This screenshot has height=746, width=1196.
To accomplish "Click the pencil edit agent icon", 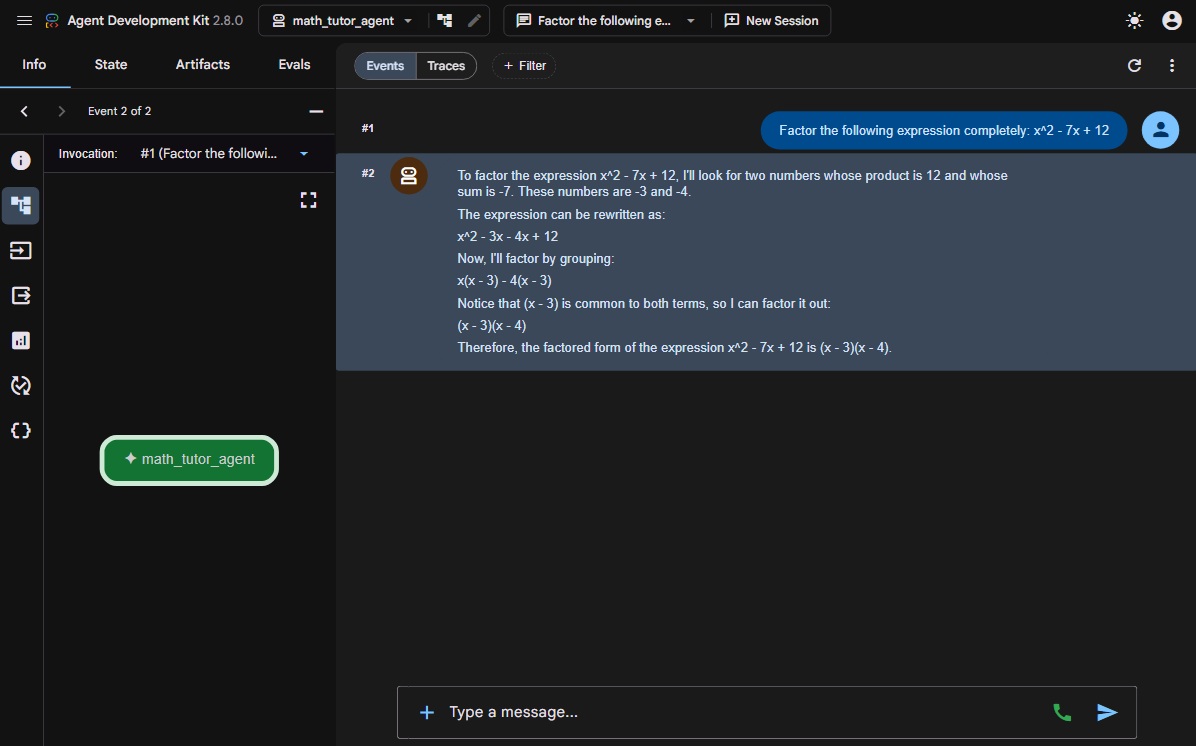I will click(x=474, y=21).
